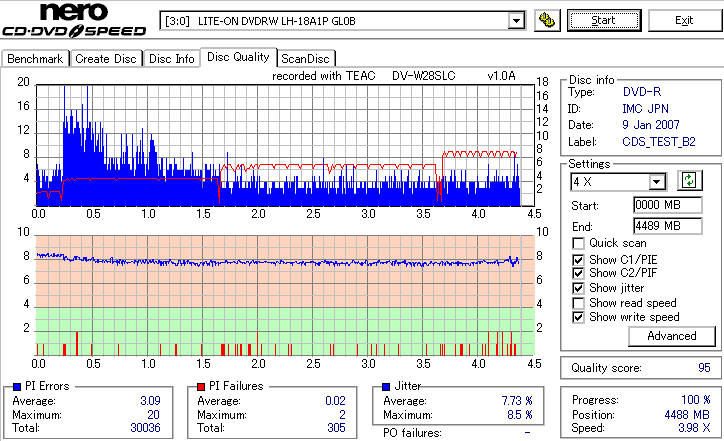
Task: Click PI Errors Average value 3.09
Action: 151,401
